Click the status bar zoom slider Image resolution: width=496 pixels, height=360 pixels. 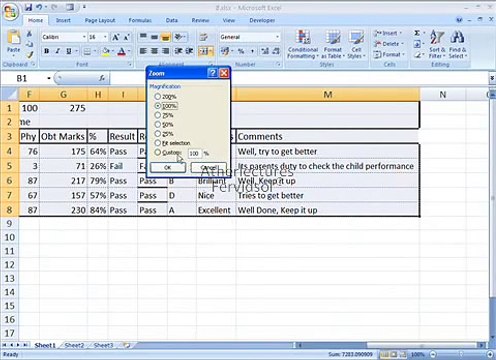461,354
